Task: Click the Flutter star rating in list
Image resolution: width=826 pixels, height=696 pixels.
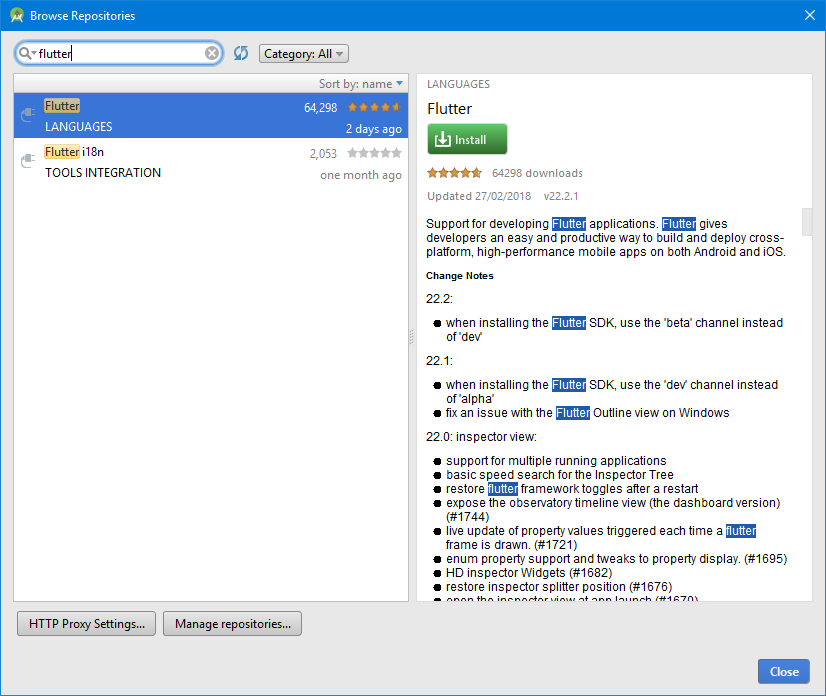Action: pos(375,107)
